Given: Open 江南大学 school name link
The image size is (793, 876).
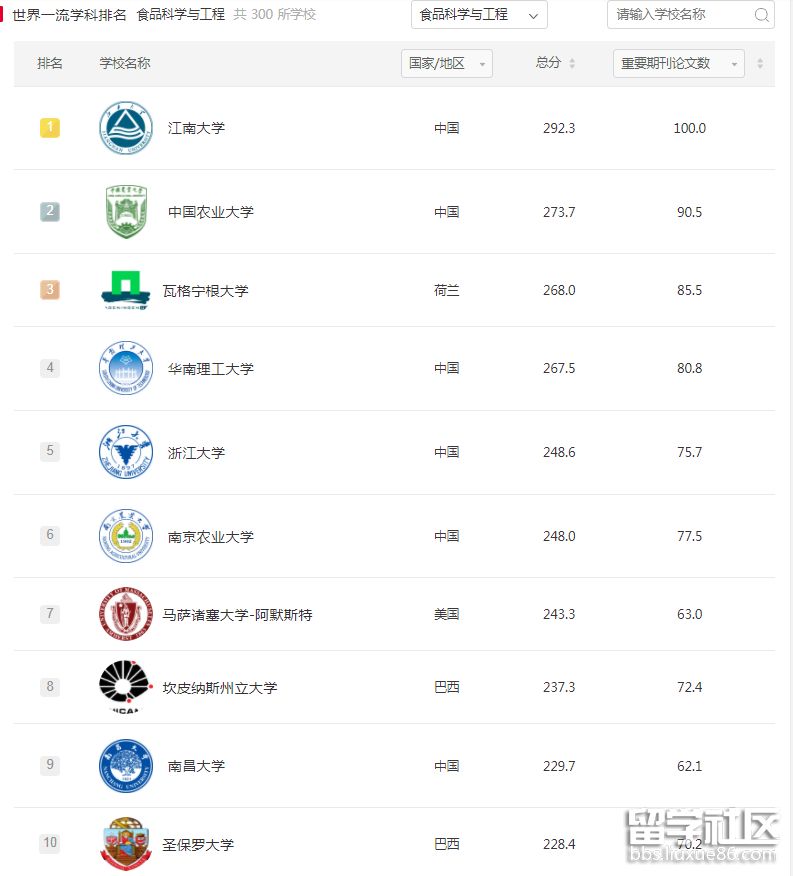Looking at the screenshot, I should click(196, 128).
